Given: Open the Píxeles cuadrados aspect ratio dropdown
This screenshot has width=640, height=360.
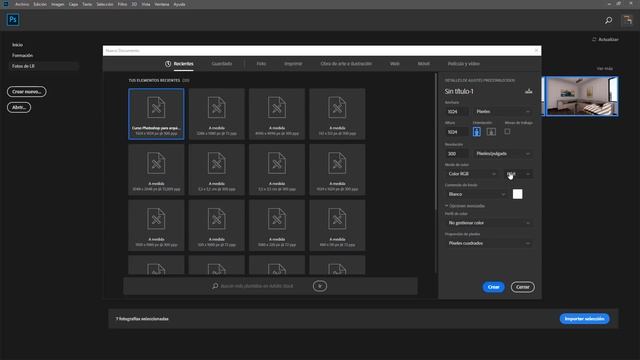Looking at the screenshot, I should click(489, 243).
